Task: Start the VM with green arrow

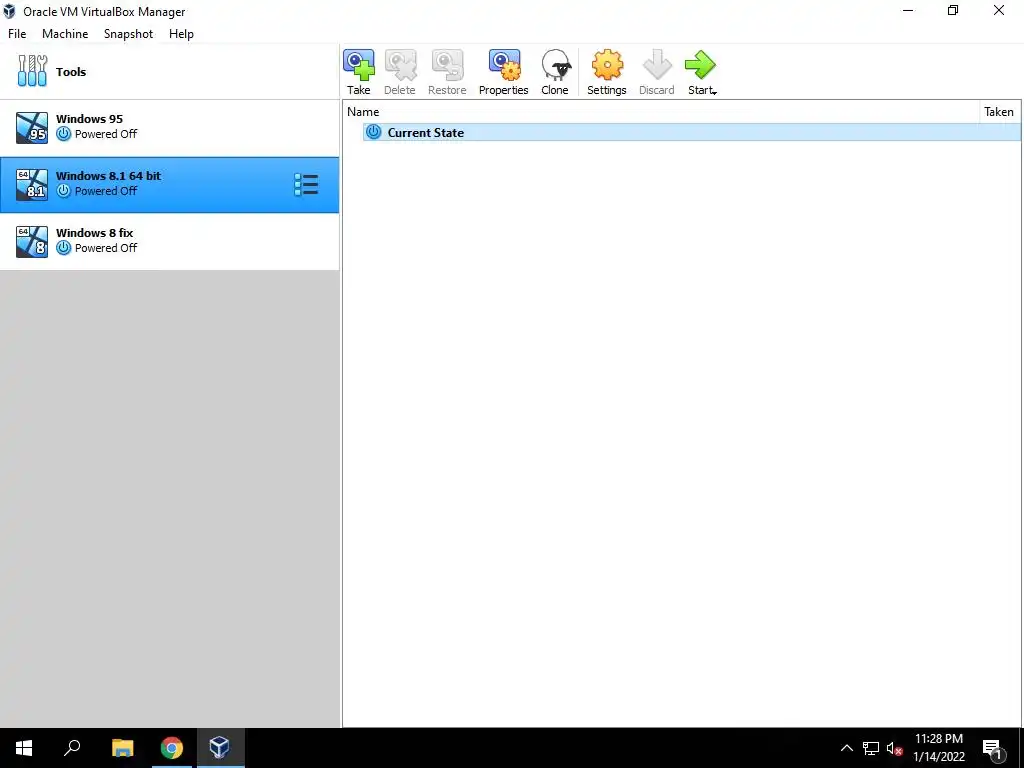Action: point(700,65)
